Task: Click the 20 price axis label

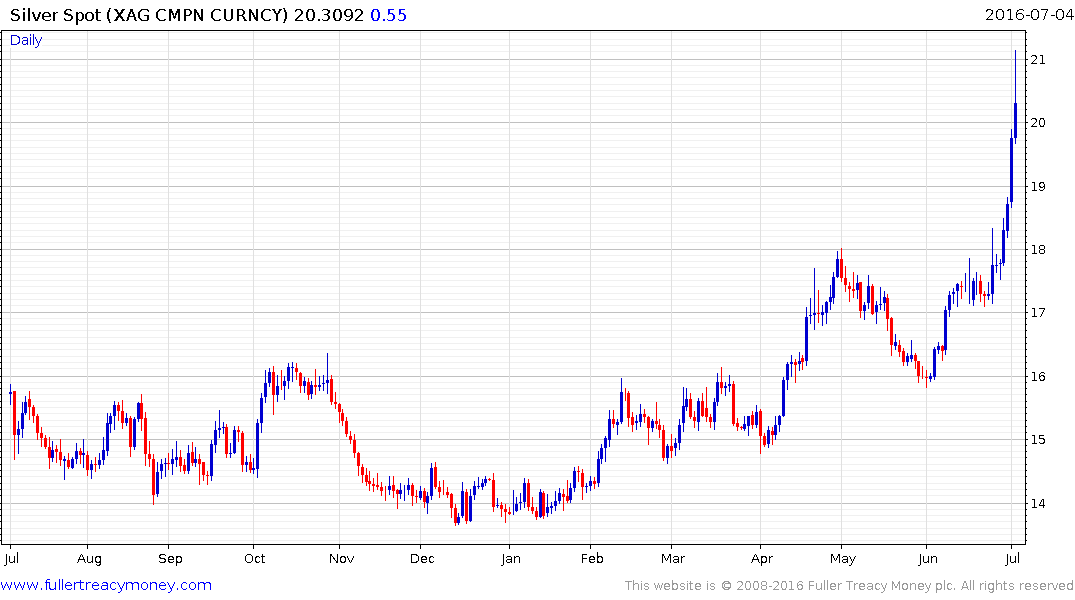Action: point(1038,123)
